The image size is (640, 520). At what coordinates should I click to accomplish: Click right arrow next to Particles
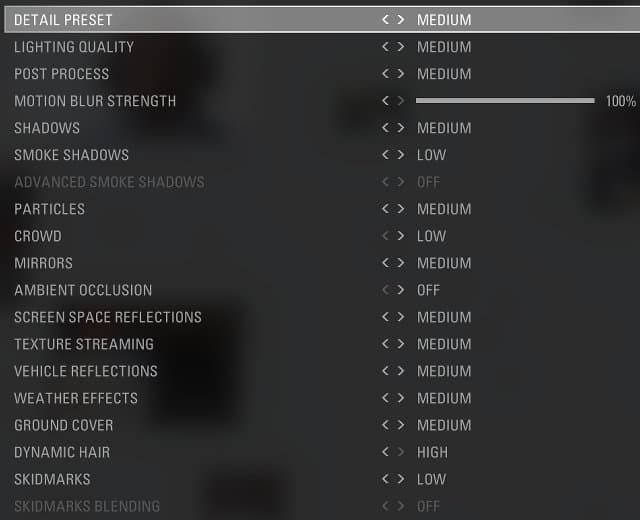tap(401, 209)
